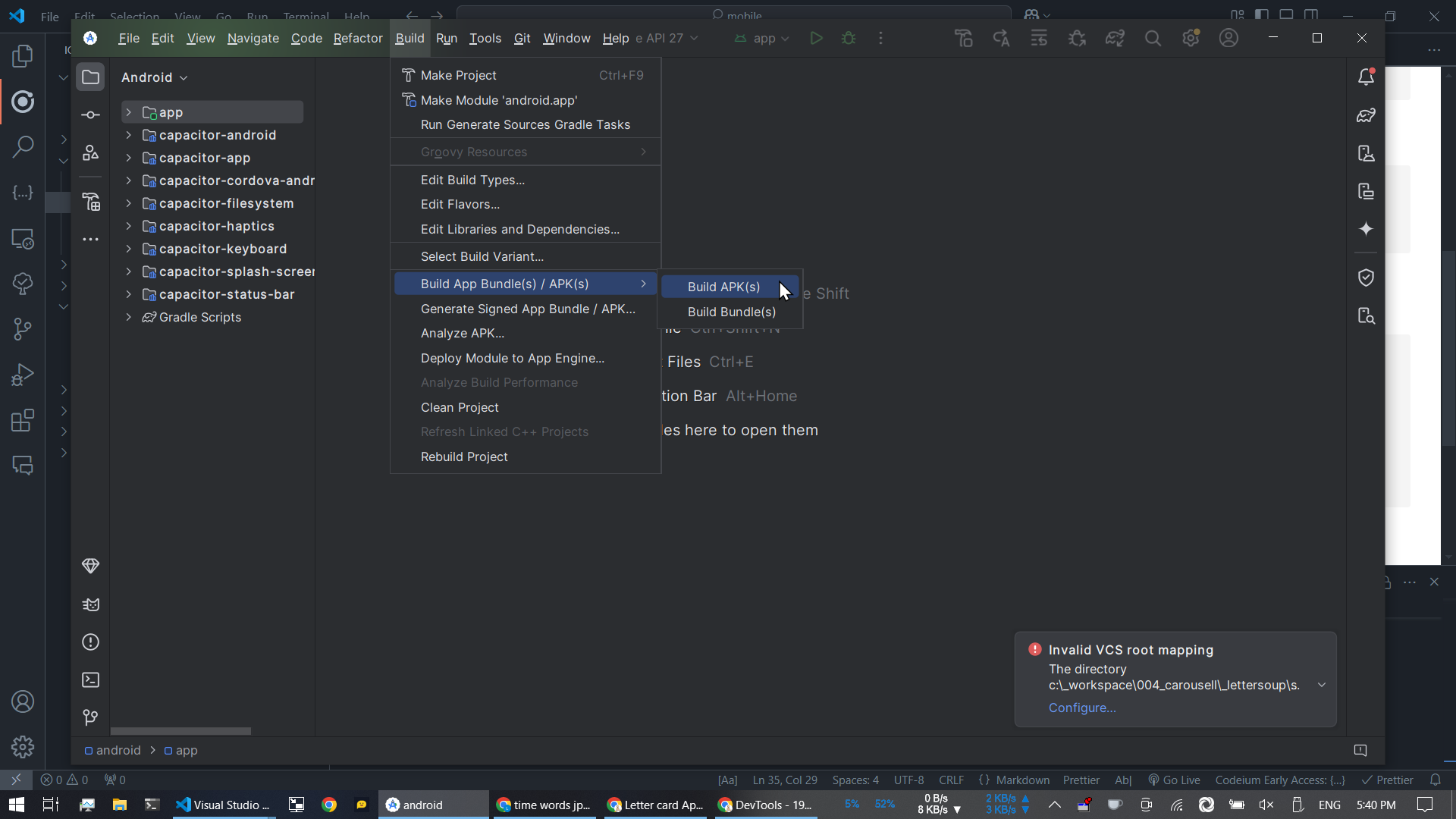
Task: Expand the VCS notification chevron
Action: point(1322,685)
